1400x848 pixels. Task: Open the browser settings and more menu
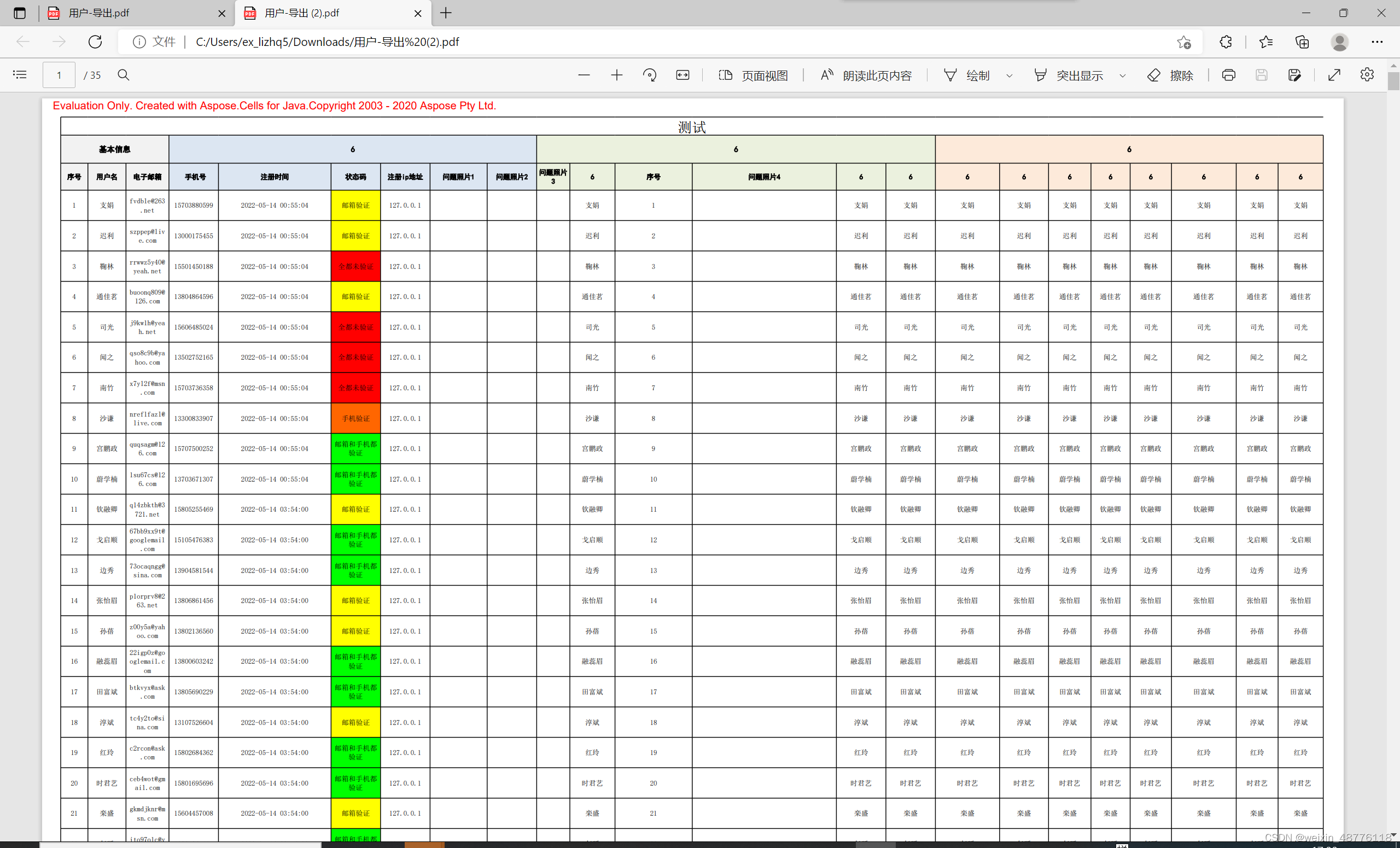tap(1377, 42)
